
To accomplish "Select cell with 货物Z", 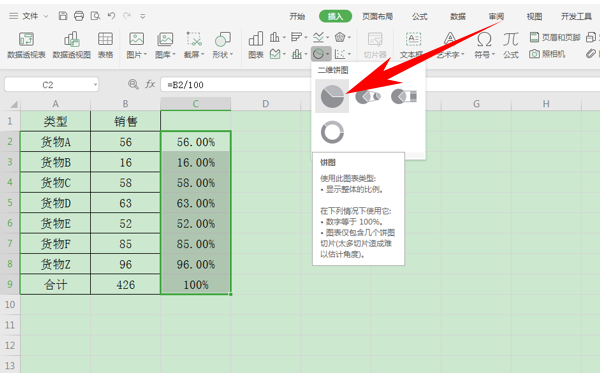I will pyautogui.click(x=55, y=264).
